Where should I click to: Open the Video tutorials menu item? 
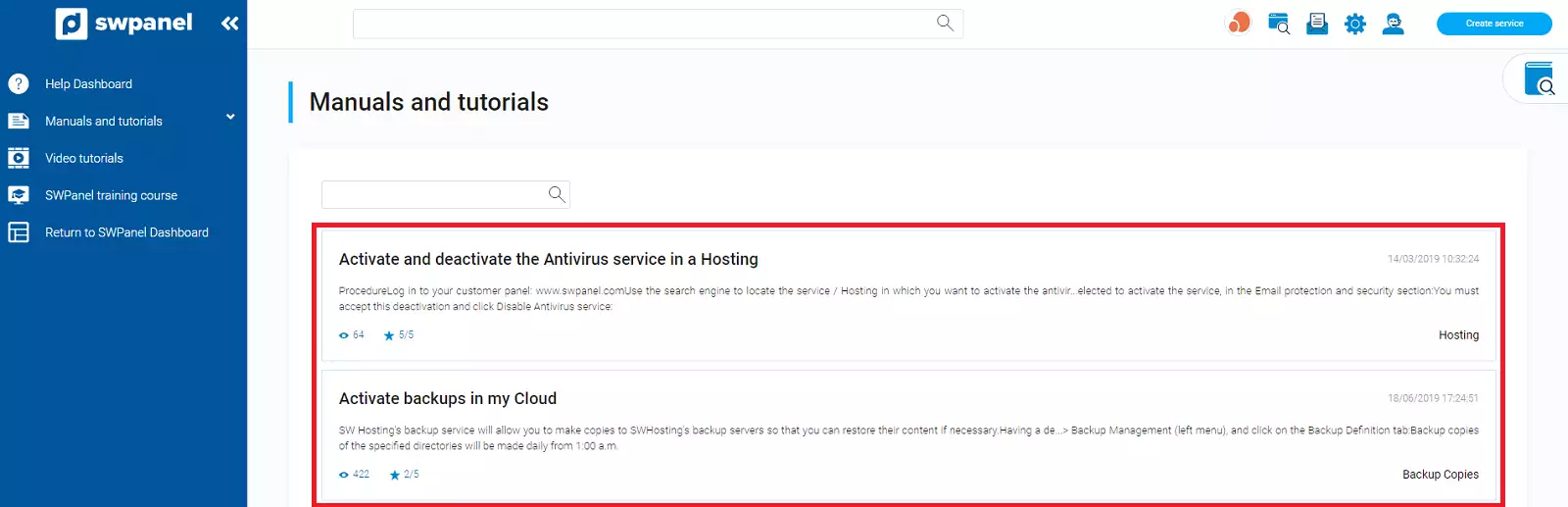84,158
